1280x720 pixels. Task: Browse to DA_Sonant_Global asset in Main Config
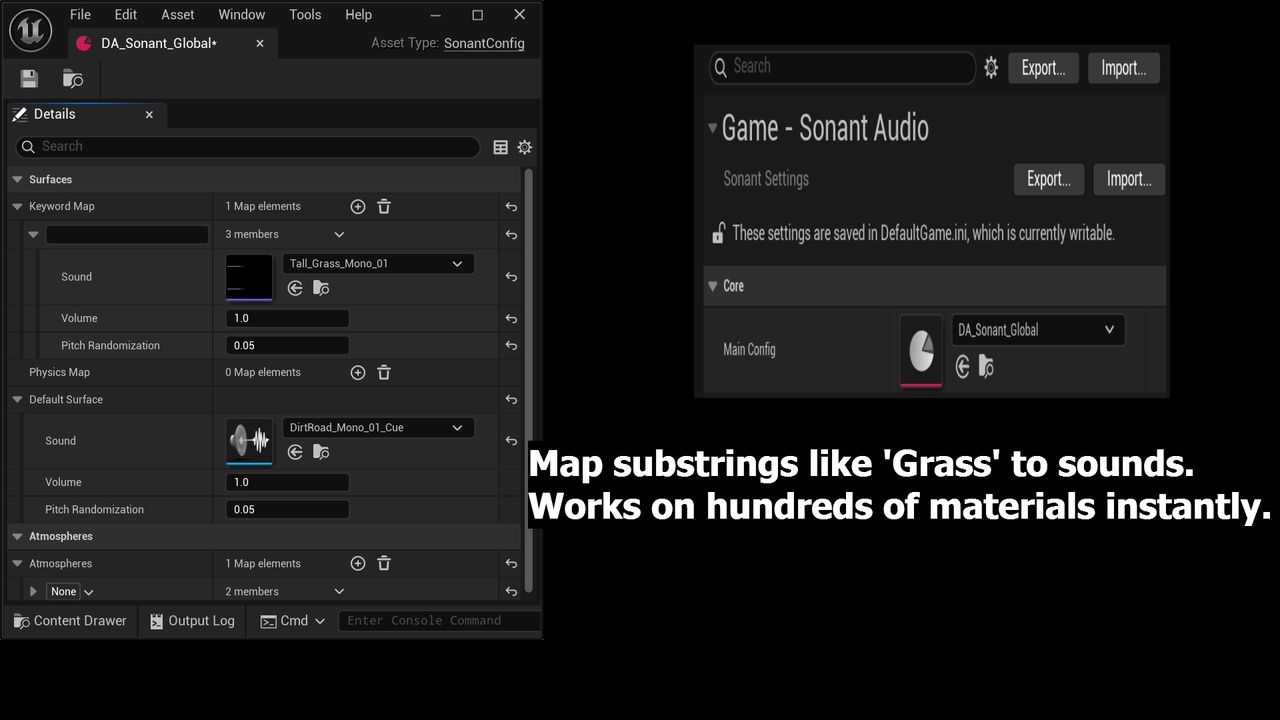[x=985, y=367]
